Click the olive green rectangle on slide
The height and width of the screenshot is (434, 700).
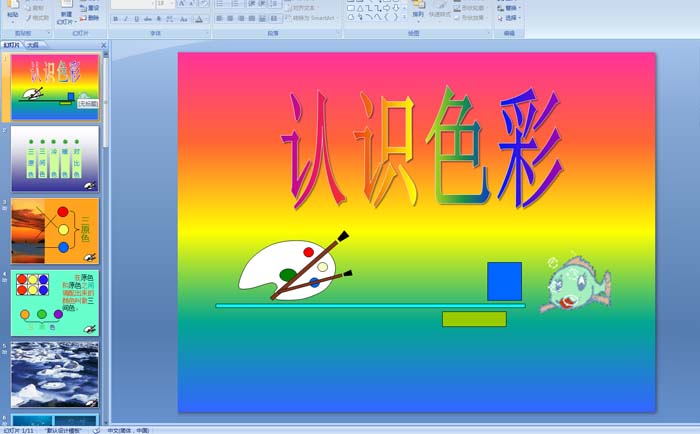[474, 319]
